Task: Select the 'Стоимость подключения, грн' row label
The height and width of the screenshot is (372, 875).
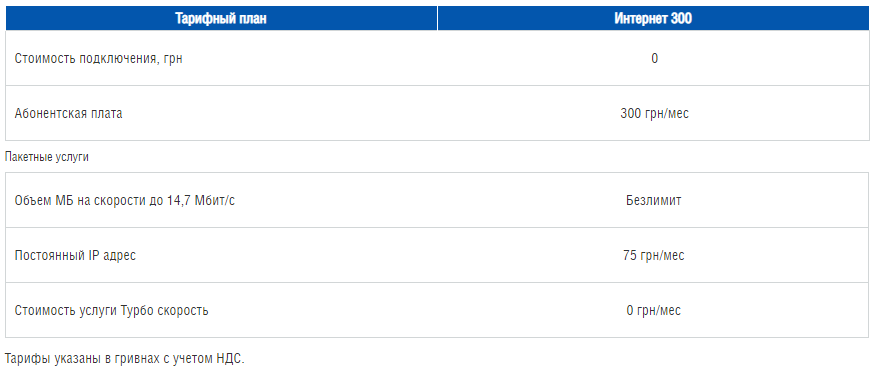Action: 98,59
